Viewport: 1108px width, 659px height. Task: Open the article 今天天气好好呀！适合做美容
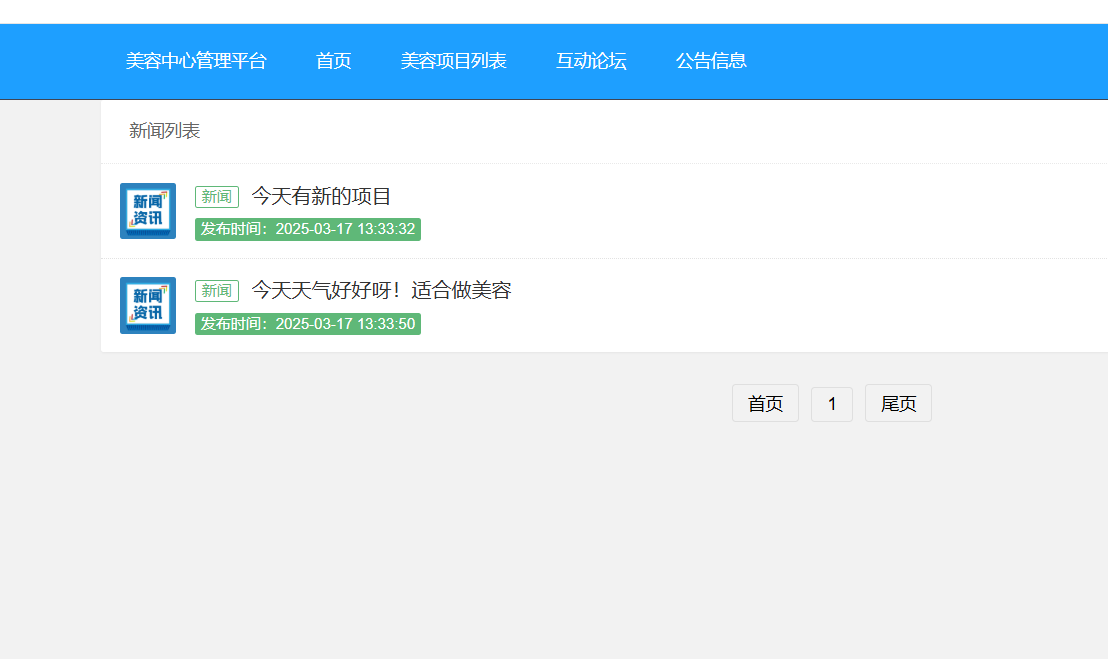381,291
